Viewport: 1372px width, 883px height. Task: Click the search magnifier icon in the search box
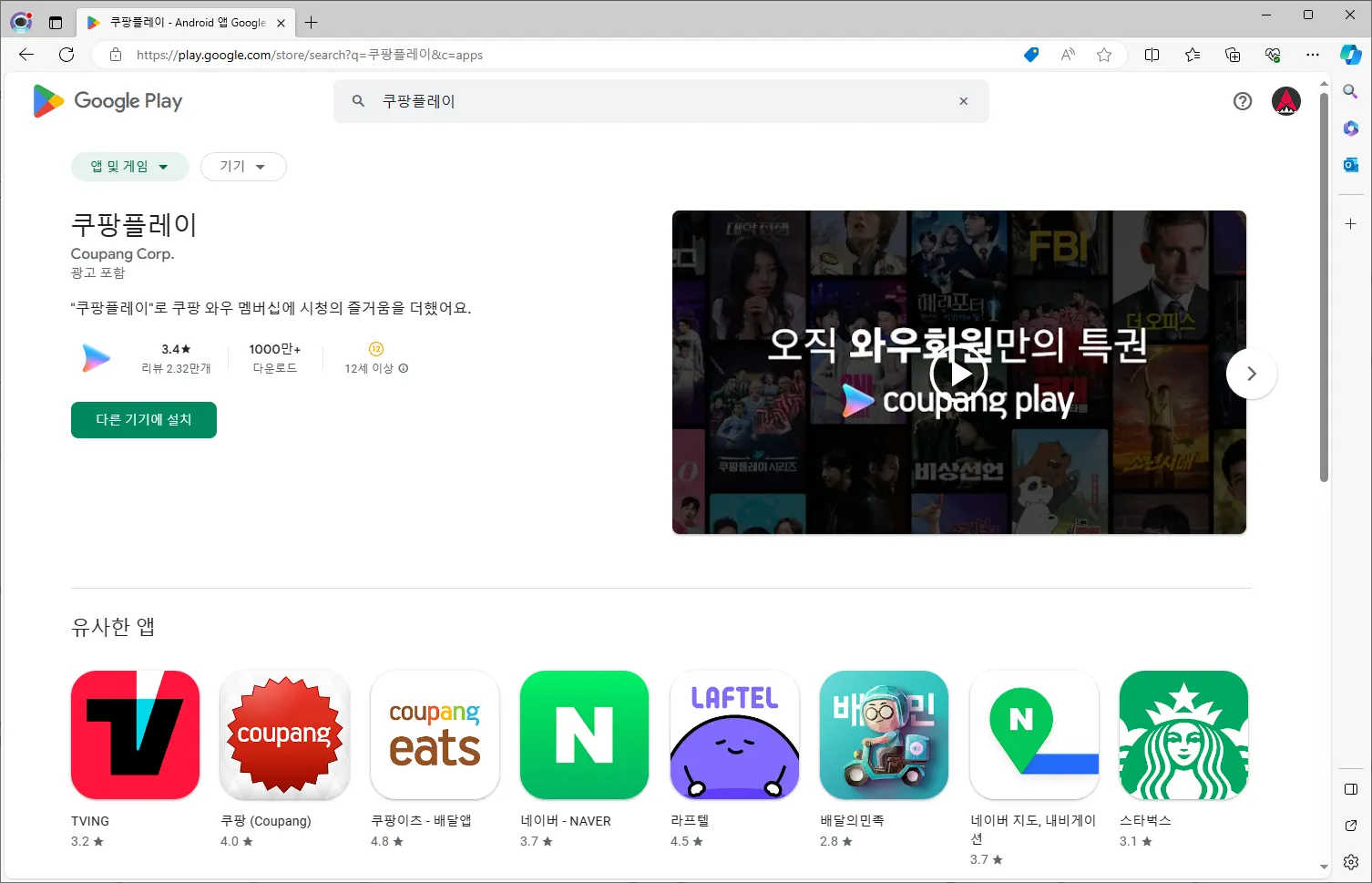point(359,101)
